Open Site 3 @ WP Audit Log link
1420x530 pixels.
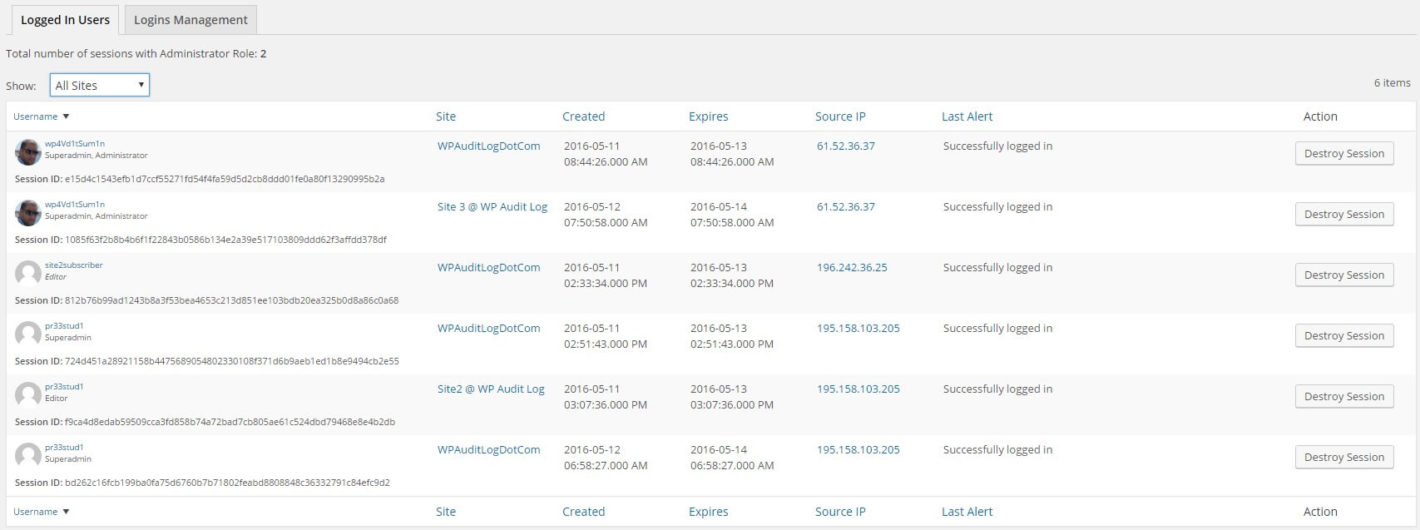[492, 207]
